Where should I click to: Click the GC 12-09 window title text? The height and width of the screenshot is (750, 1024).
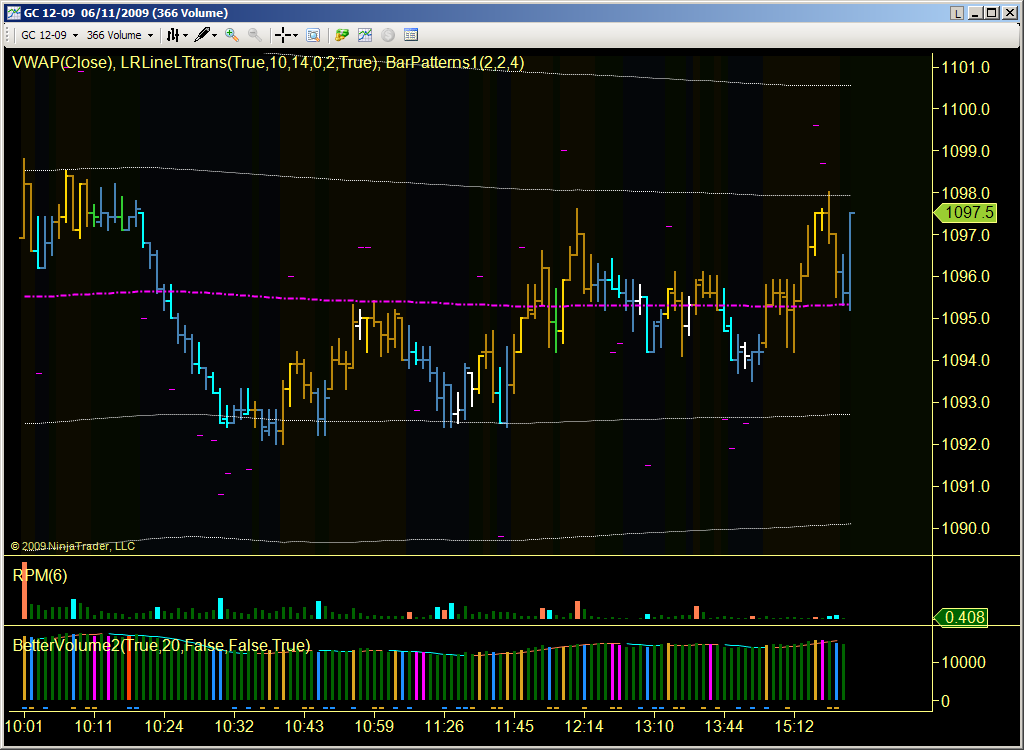[x=126, y=13]
